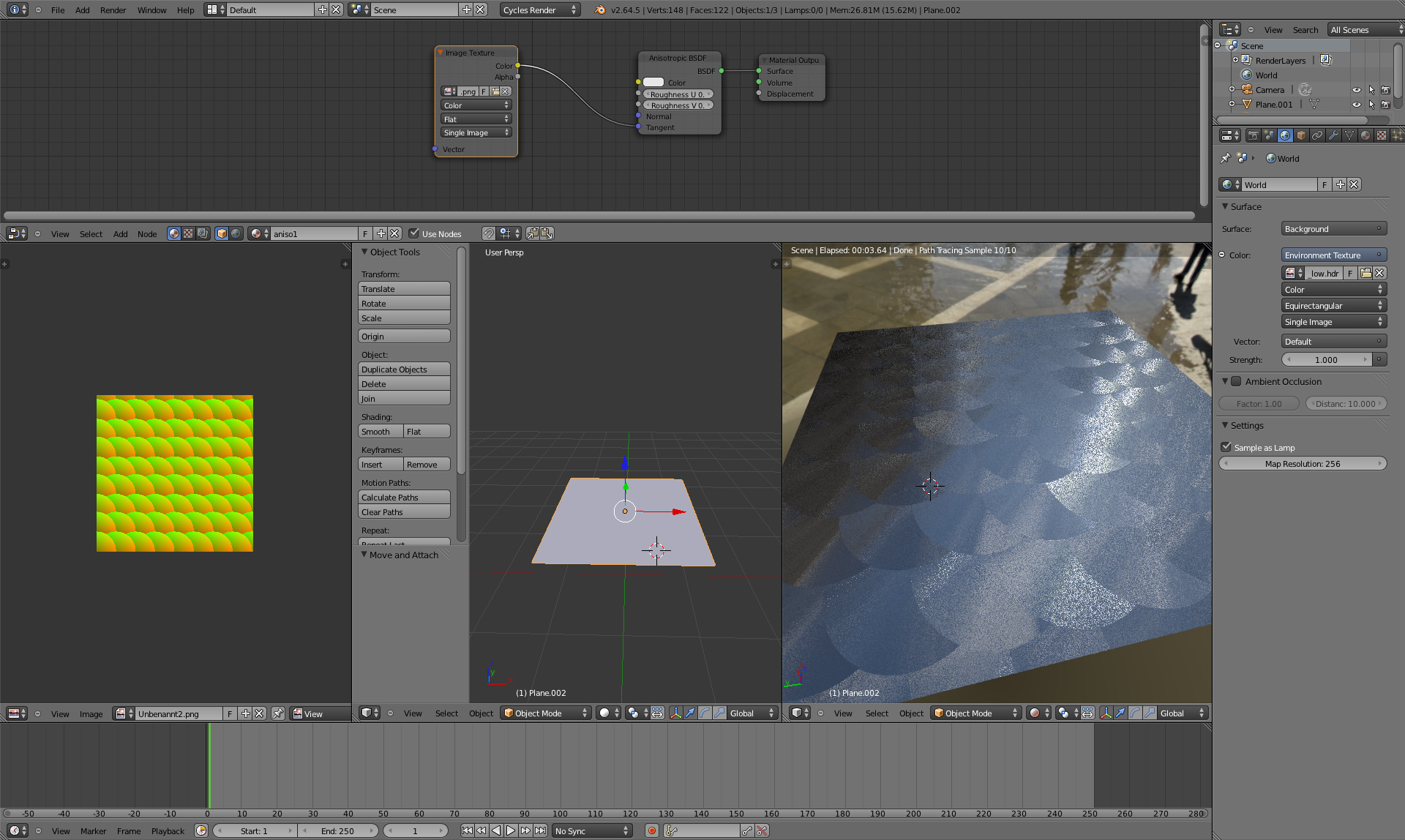Click the white Color swatch on Anisotropic BSDF node

(653, 83)
